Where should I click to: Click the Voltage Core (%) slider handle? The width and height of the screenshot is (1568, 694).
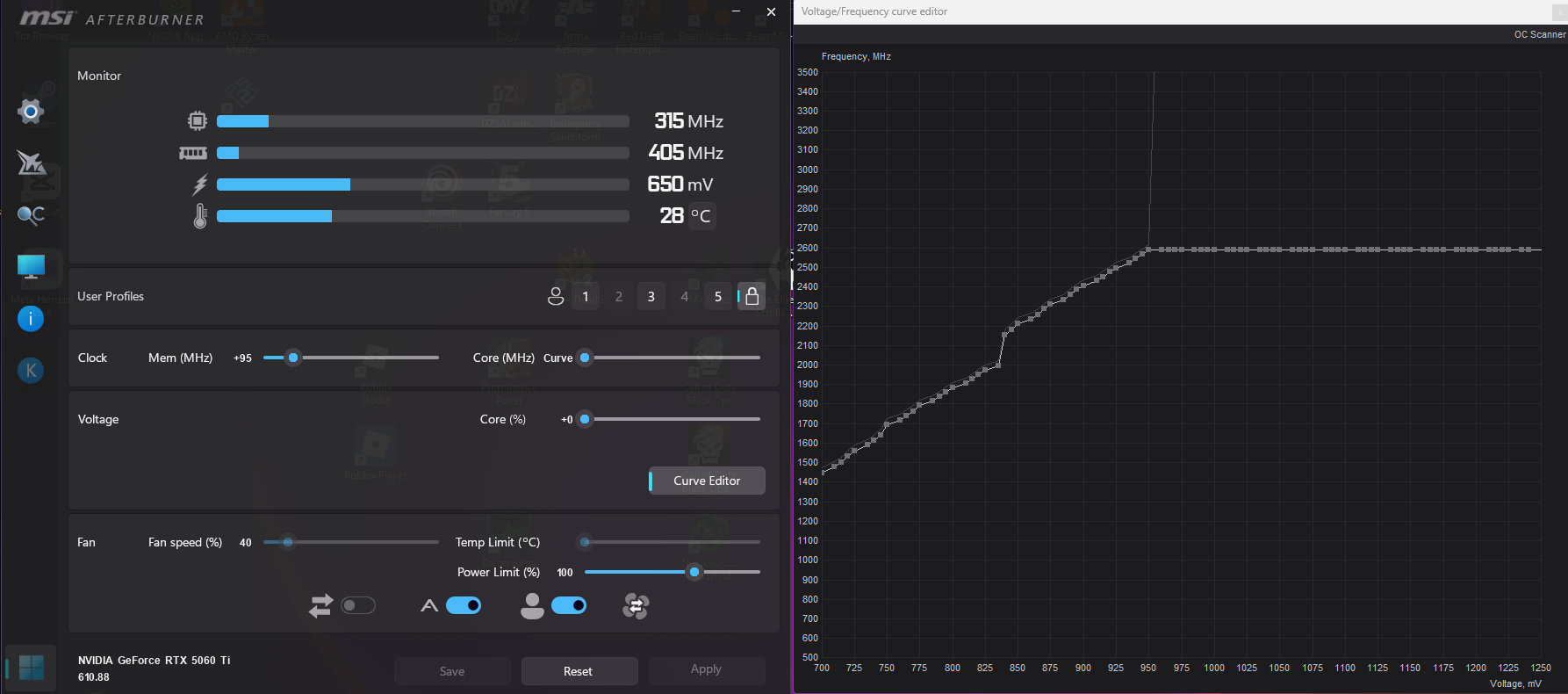pos(585,419)
